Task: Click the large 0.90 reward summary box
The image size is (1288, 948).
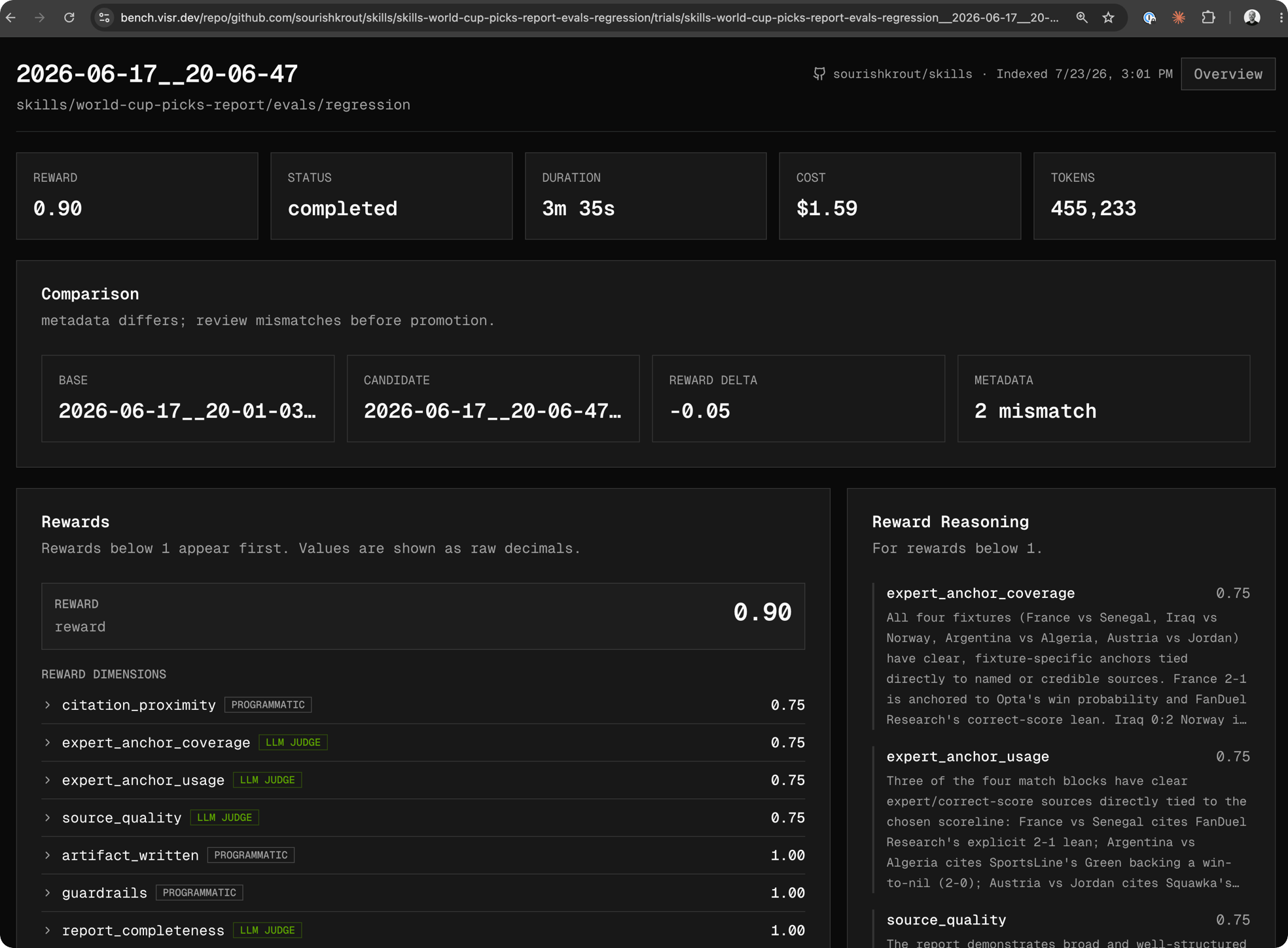Action: click(423, 616)
